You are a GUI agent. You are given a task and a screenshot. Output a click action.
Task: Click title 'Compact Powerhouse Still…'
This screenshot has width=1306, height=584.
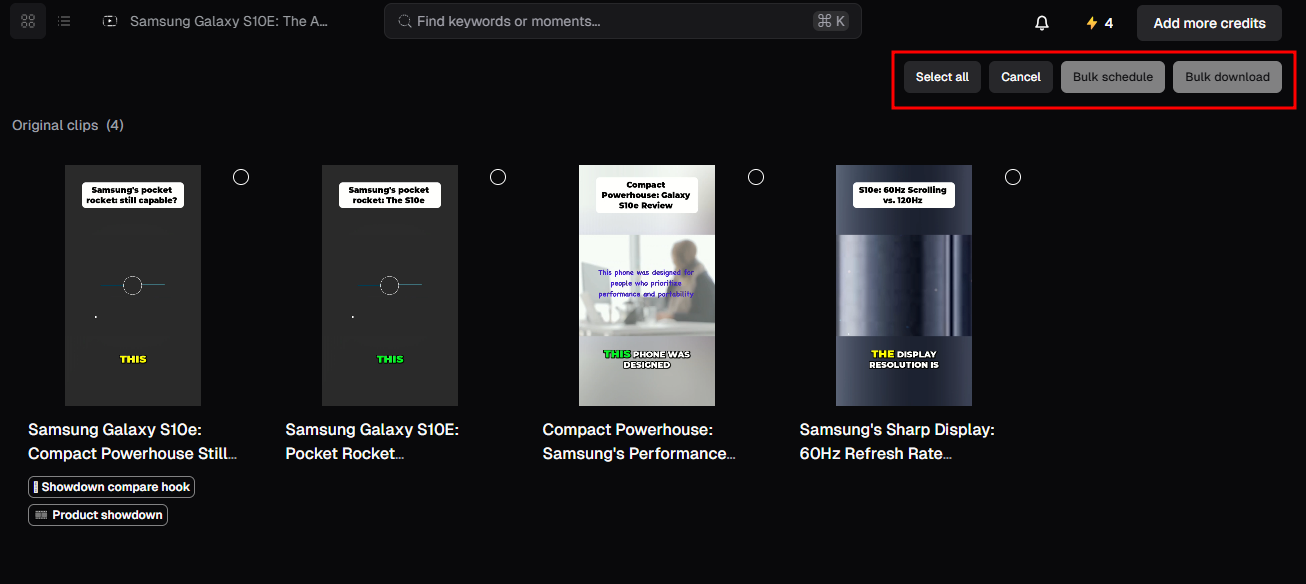pyautogui.click(x=133, y=441)
